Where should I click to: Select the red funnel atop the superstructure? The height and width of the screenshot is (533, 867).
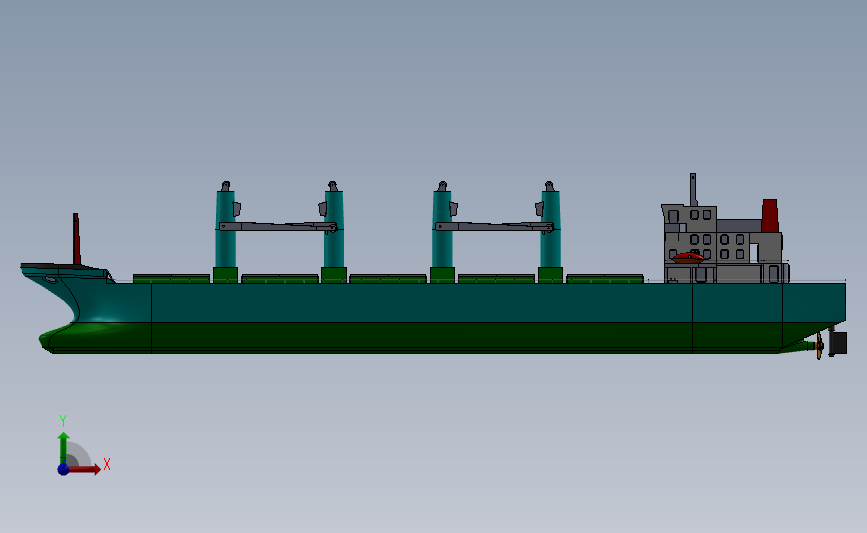[770, 216]
